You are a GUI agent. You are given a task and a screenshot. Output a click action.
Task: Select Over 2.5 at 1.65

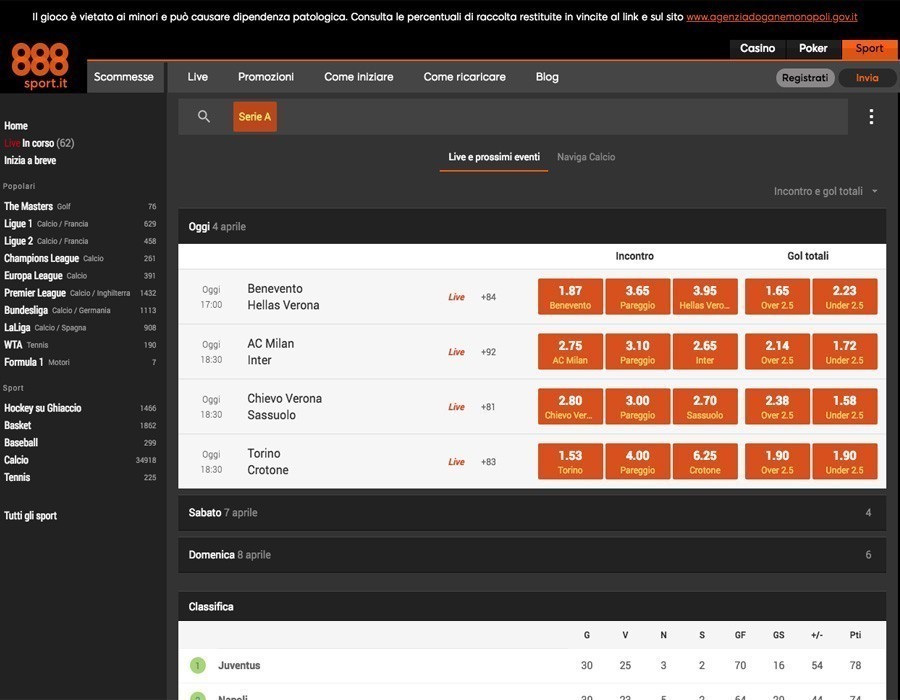tap(777, 297)
